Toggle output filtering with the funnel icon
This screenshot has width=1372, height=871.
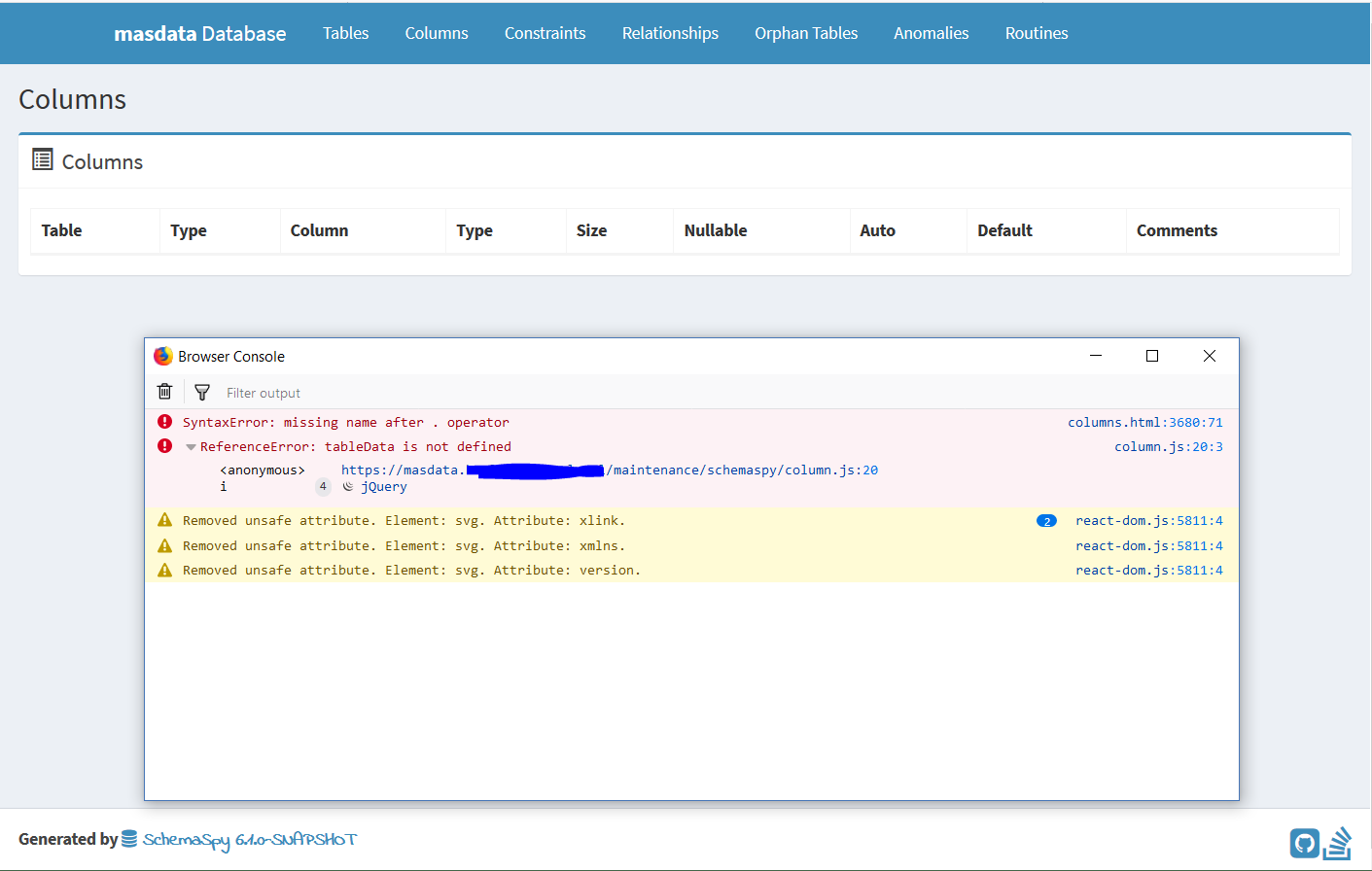201,391
